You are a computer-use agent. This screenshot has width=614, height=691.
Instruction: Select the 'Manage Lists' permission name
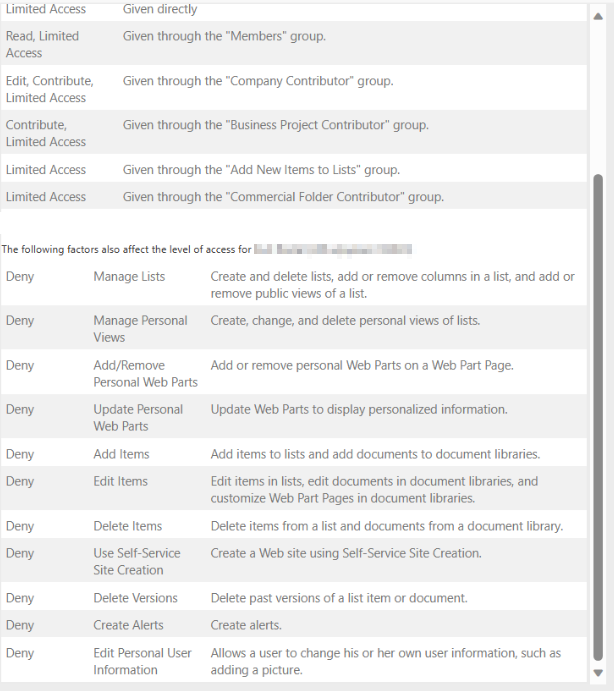pos(129,276)
